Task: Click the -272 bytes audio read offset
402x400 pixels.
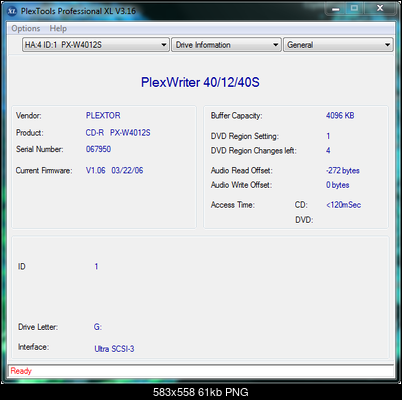Action: click(343, 170)
